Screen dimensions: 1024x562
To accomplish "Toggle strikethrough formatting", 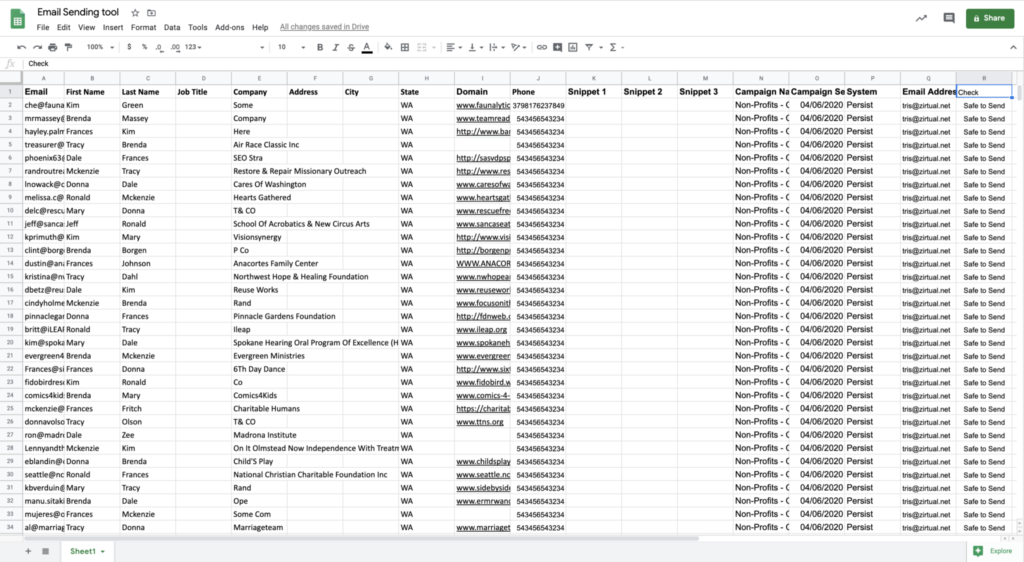I will (x=351, y=47).
